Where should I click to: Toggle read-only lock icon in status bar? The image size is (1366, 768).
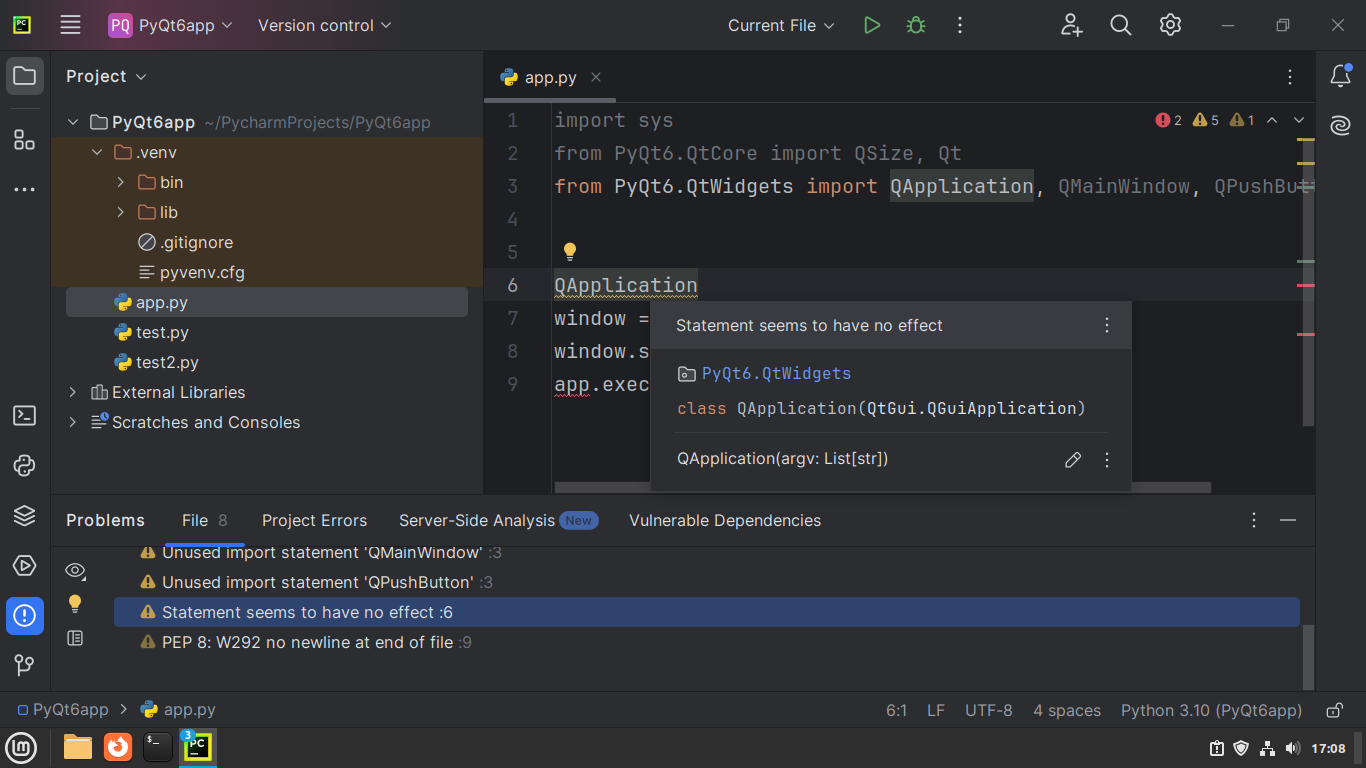pyautogui.click(x=1334, y=710)
